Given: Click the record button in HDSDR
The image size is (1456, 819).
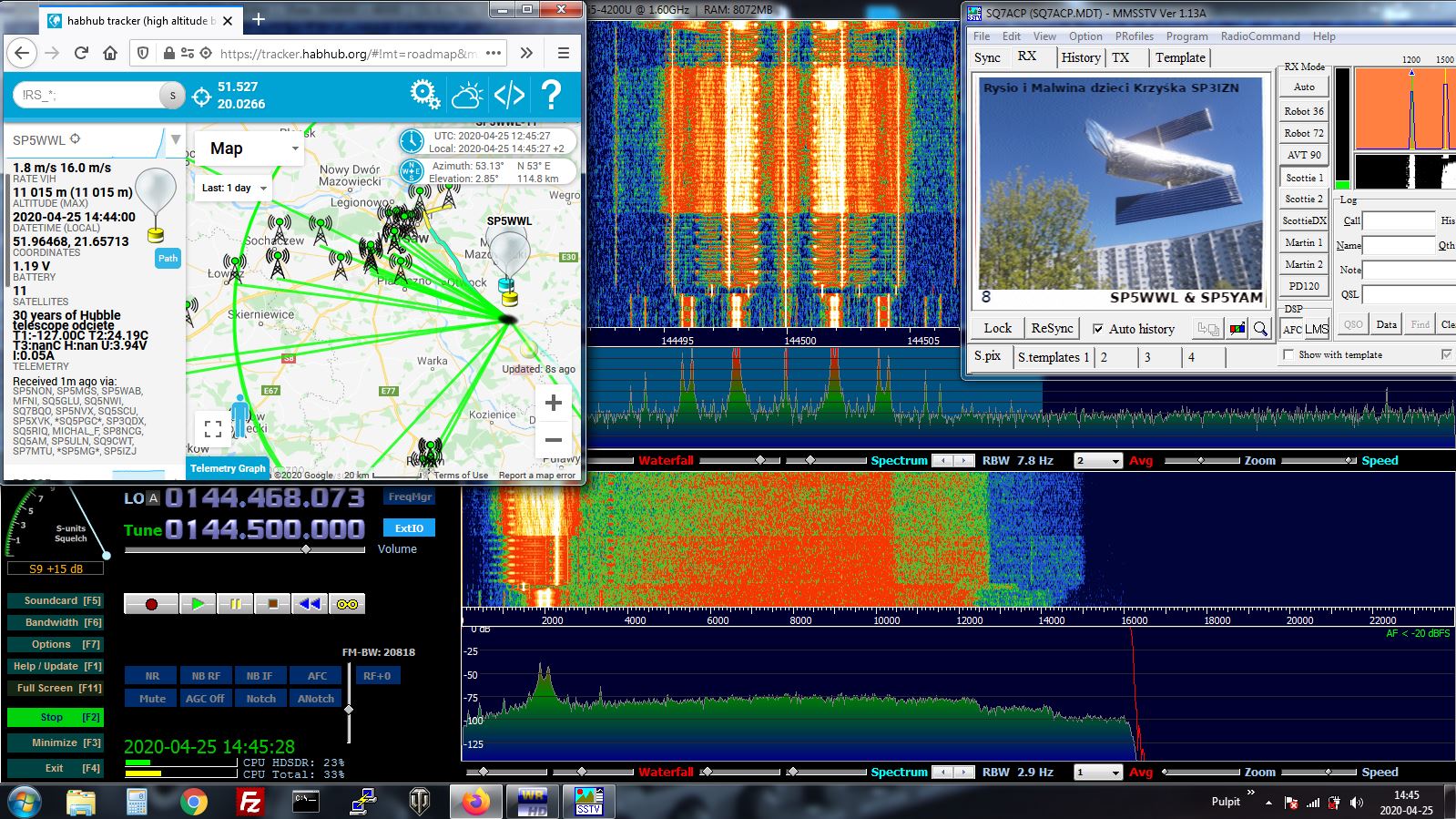Looking at the screenshot, I should coord(151,603).
